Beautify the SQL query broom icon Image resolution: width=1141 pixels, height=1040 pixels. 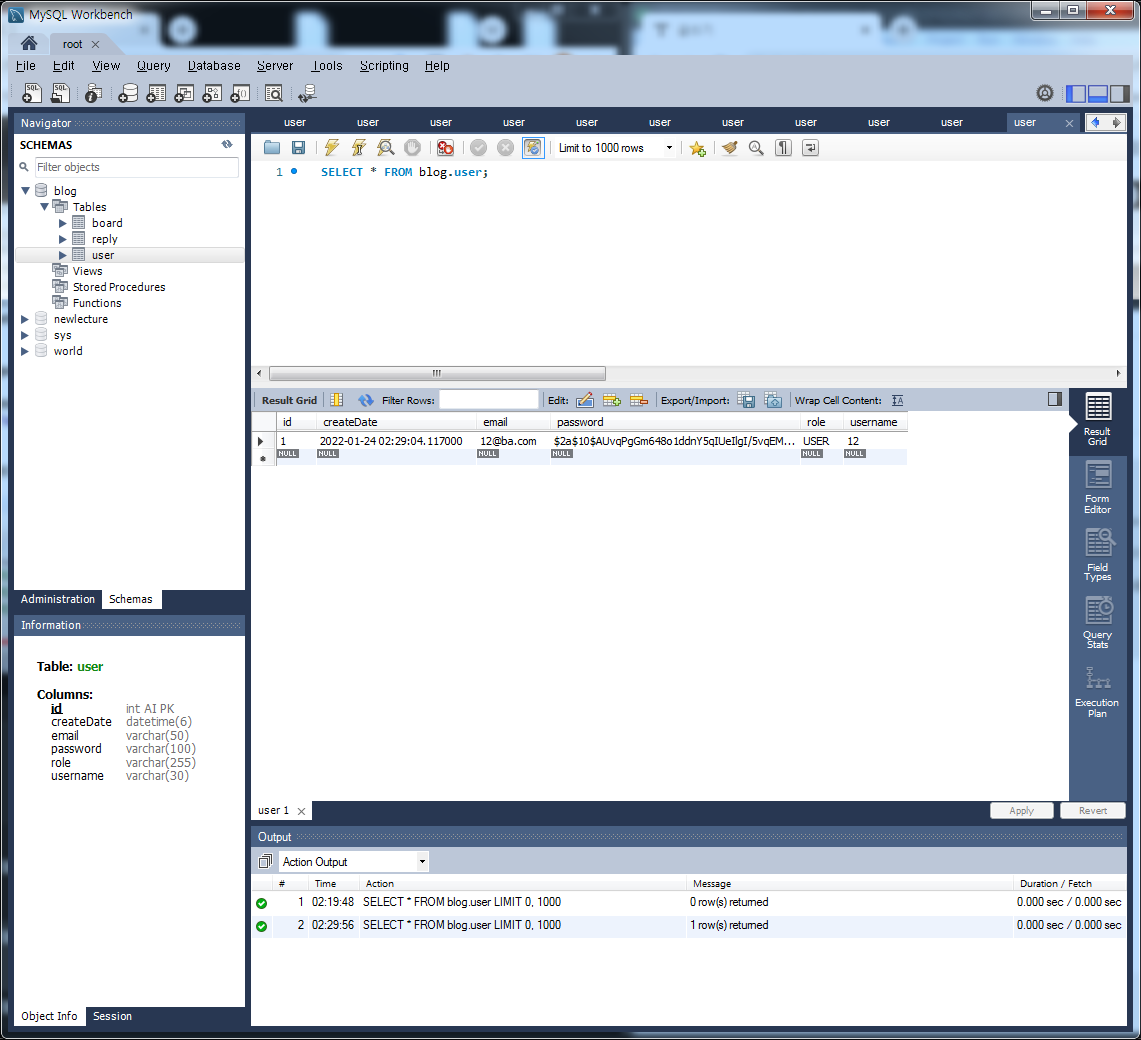tap(730, 148)
